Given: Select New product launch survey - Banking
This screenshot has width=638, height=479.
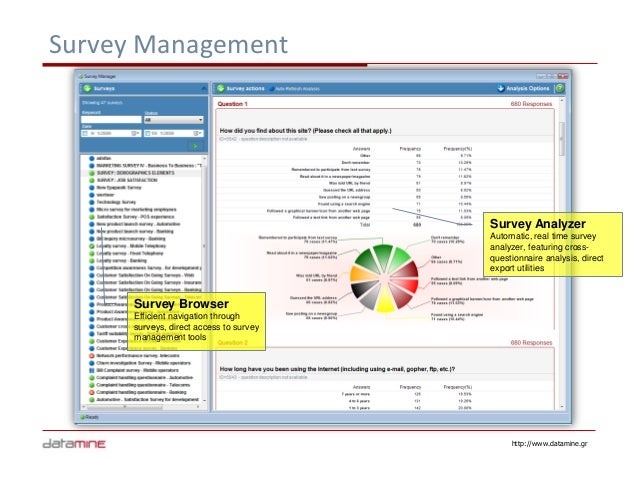Looking at the screenshot, I should click(135, 231).
